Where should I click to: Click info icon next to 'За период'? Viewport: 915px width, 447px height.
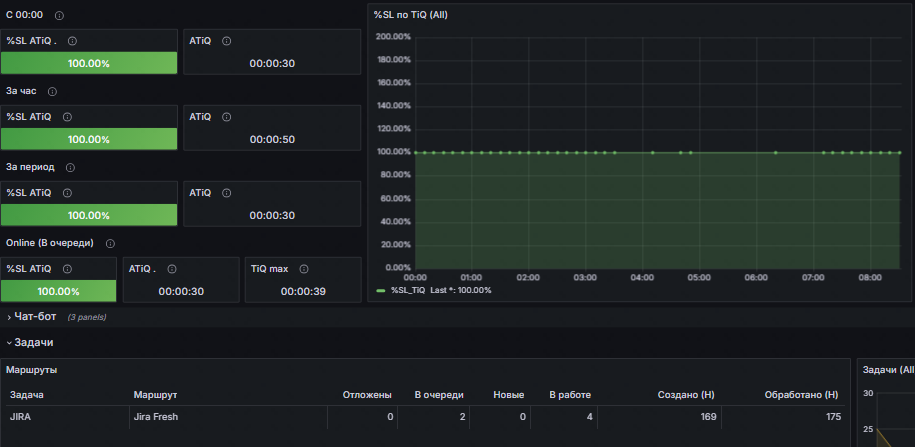click(x=70, y=167)
